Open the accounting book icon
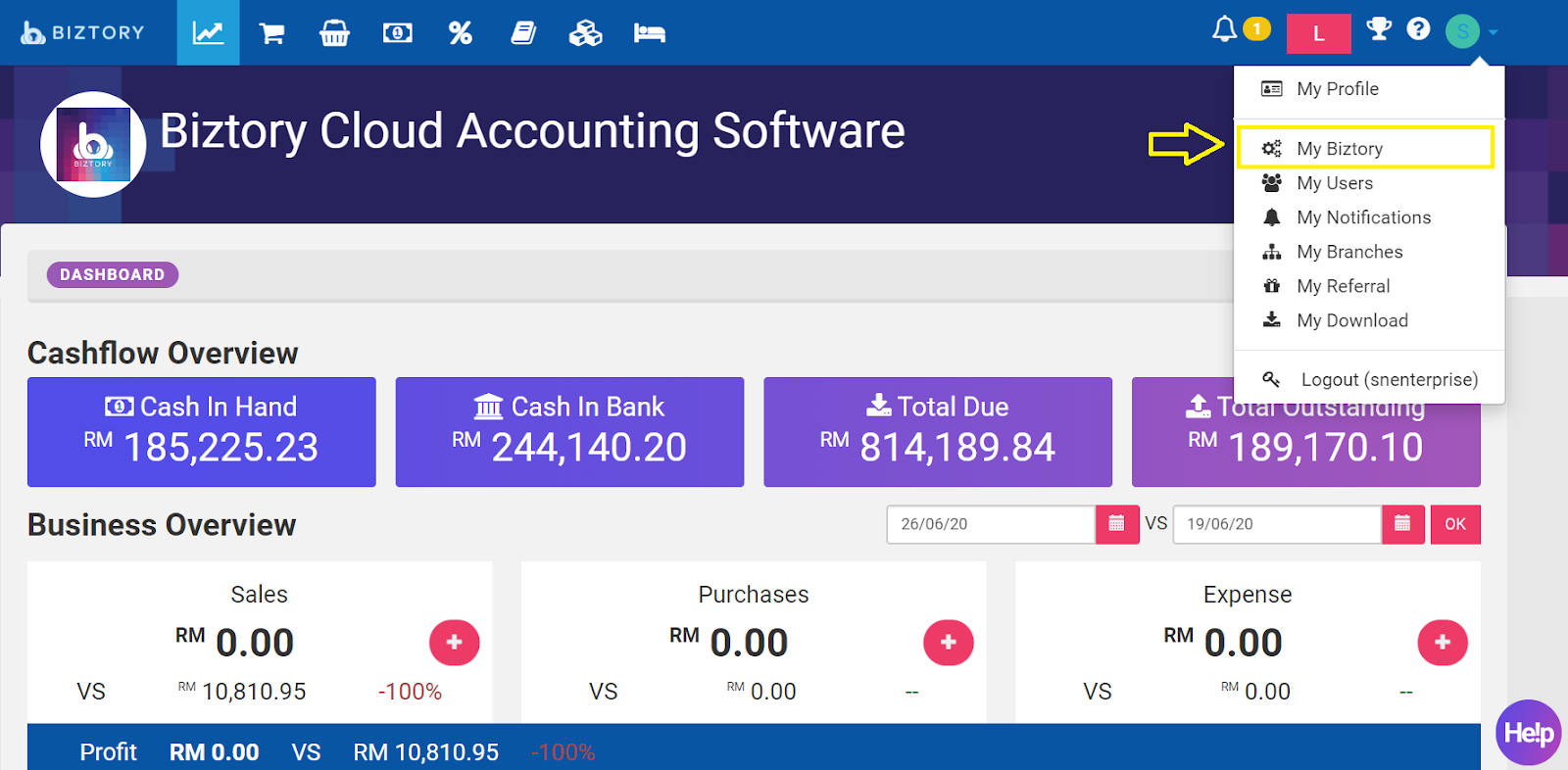Screen dimensions: 1568x770 (523, 33)
